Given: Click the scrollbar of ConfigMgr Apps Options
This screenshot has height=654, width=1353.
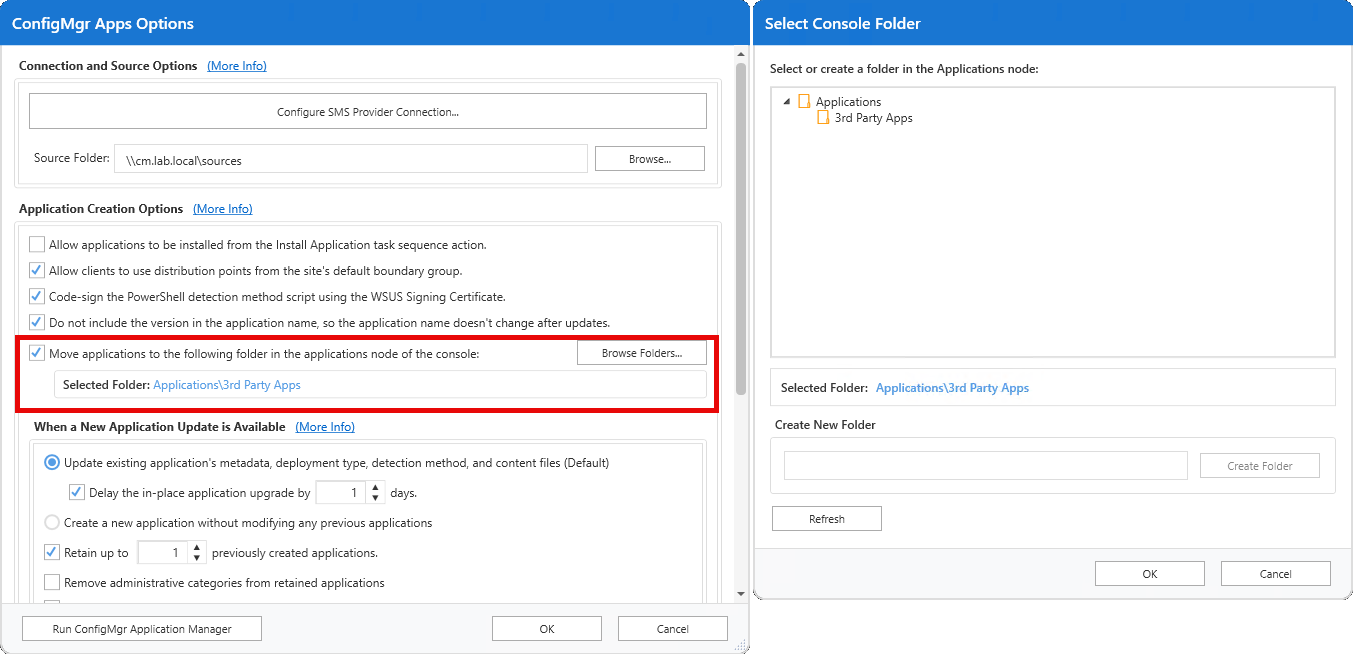Looking at the screenshot, I should [740, 200].
